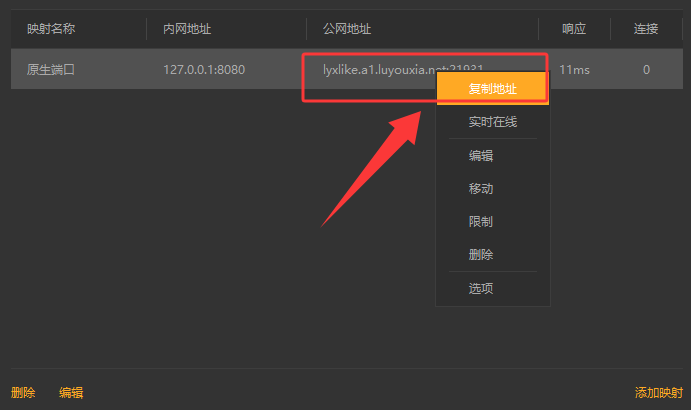Click the 127.0.0.1:8080 address cell

tap(204, 70)
